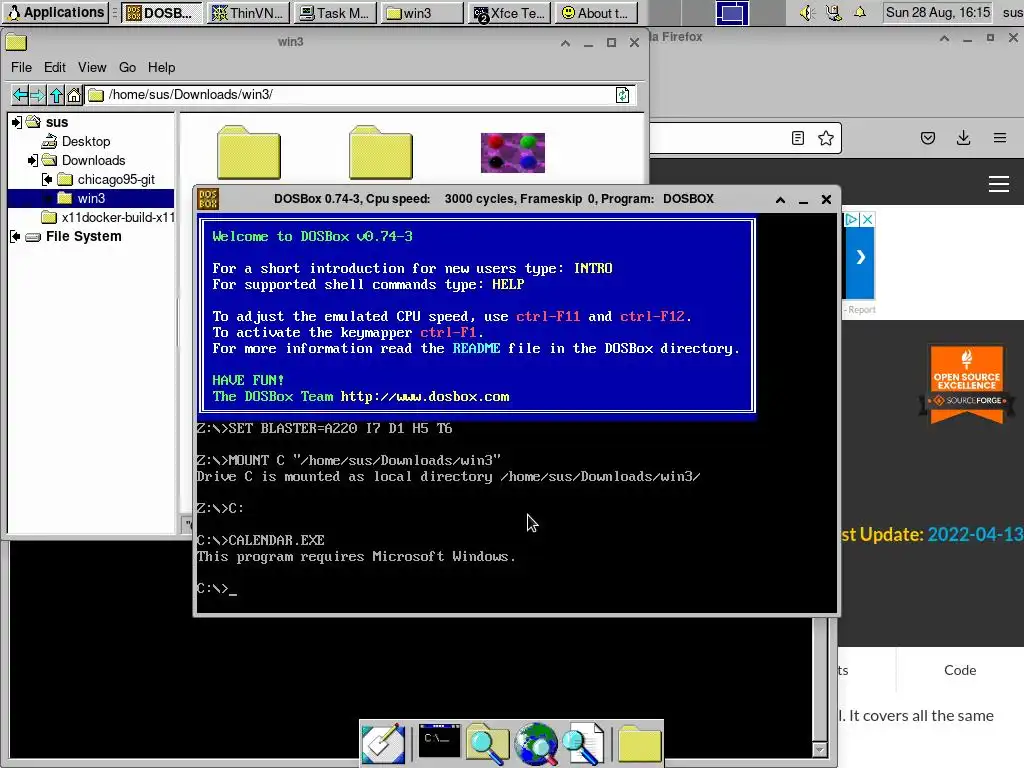Click the Open Source Excellence SourceForge badge

[967, 384]
